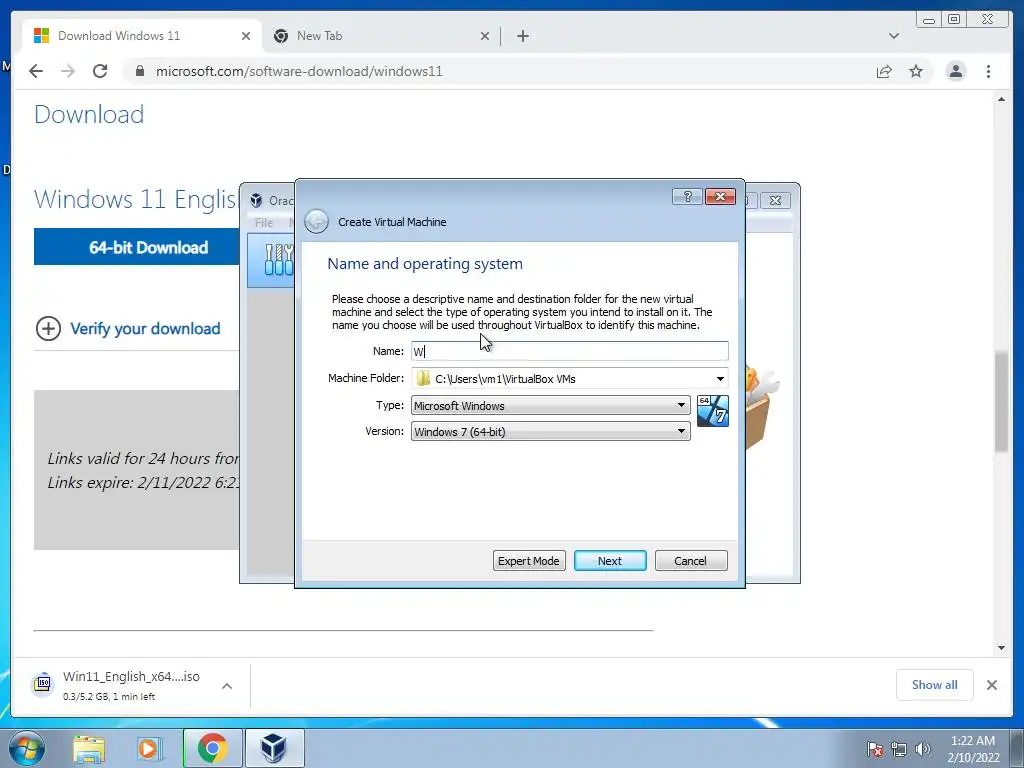Open File menu in VirtualBox Manager window
Screen dimensions: 1024x768
pyautogui.click(x=264, y=223)
